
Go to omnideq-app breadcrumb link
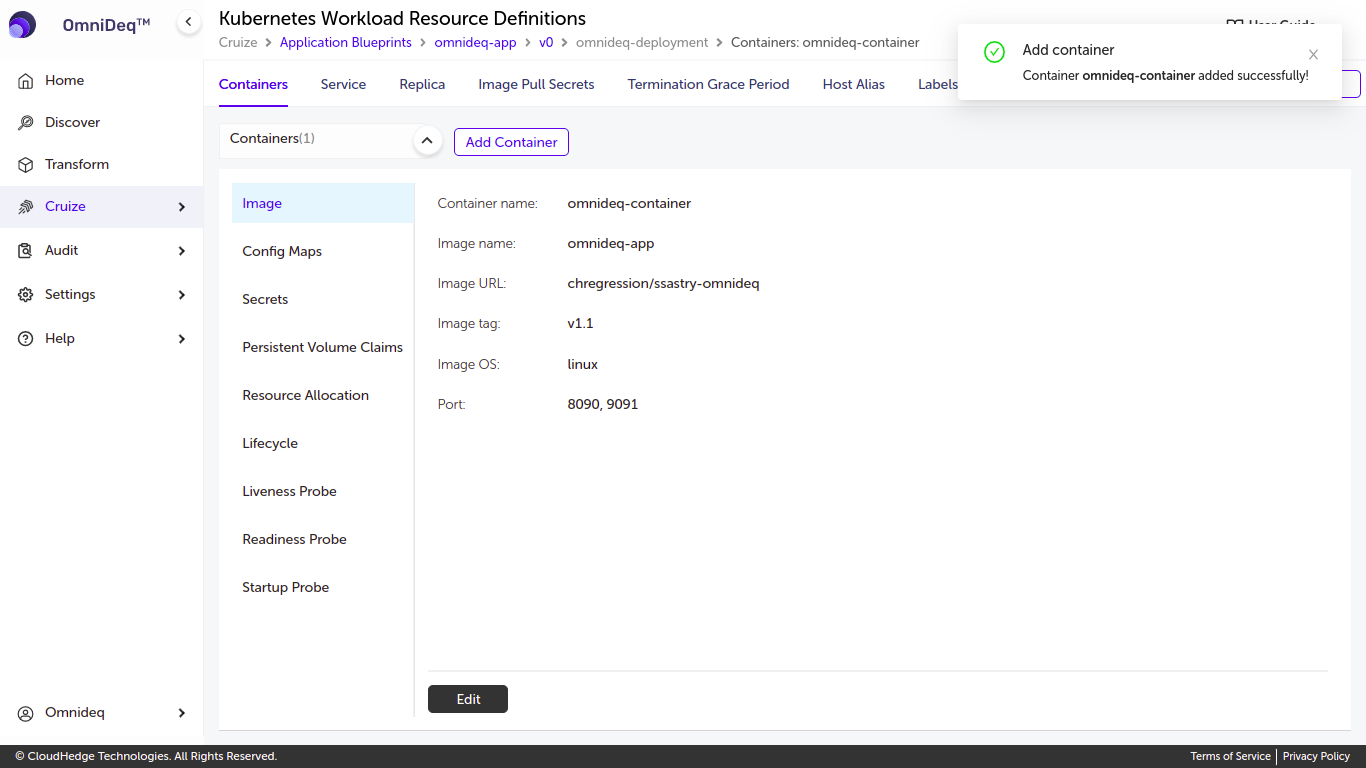tap(475, 42)
